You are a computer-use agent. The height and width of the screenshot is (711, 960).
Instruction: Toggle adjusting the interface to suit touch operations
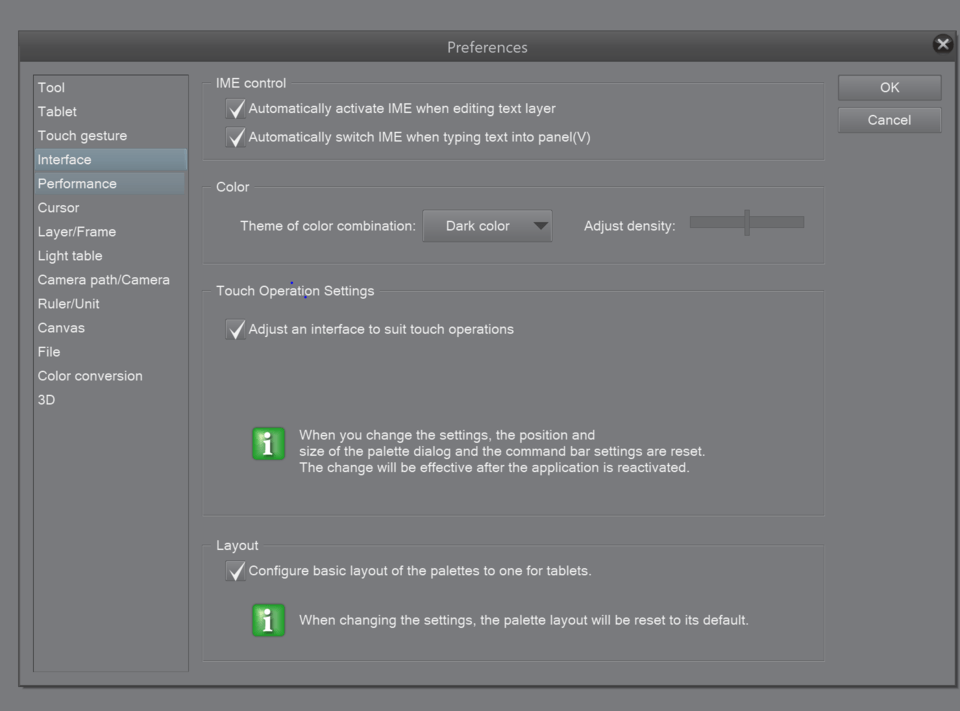pos(236,328)
